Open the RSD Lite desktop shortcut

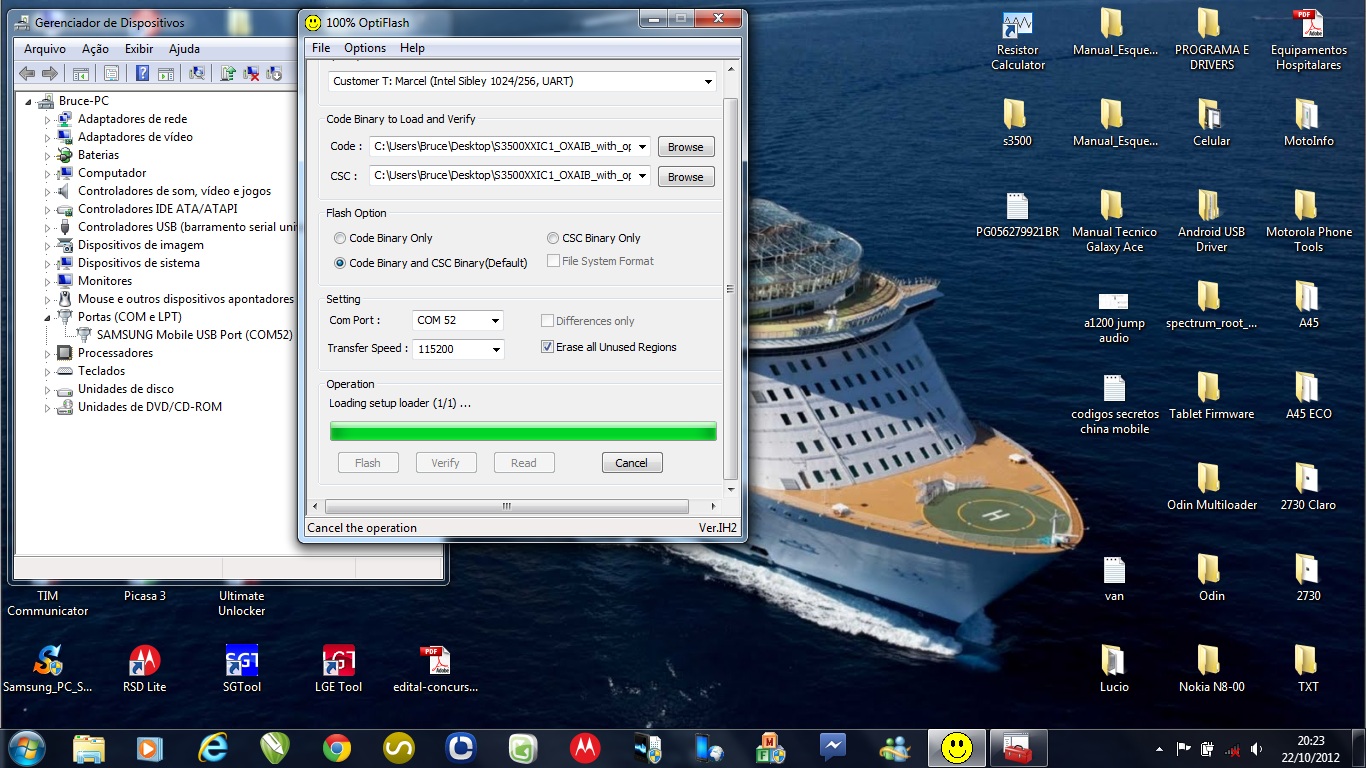click(144, 669)
